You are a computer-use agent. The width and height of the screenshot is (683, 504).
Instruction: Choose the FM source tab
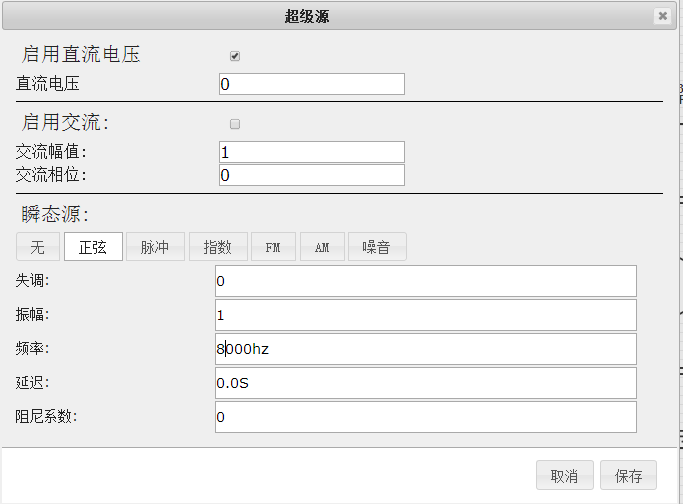coord(274,247)
